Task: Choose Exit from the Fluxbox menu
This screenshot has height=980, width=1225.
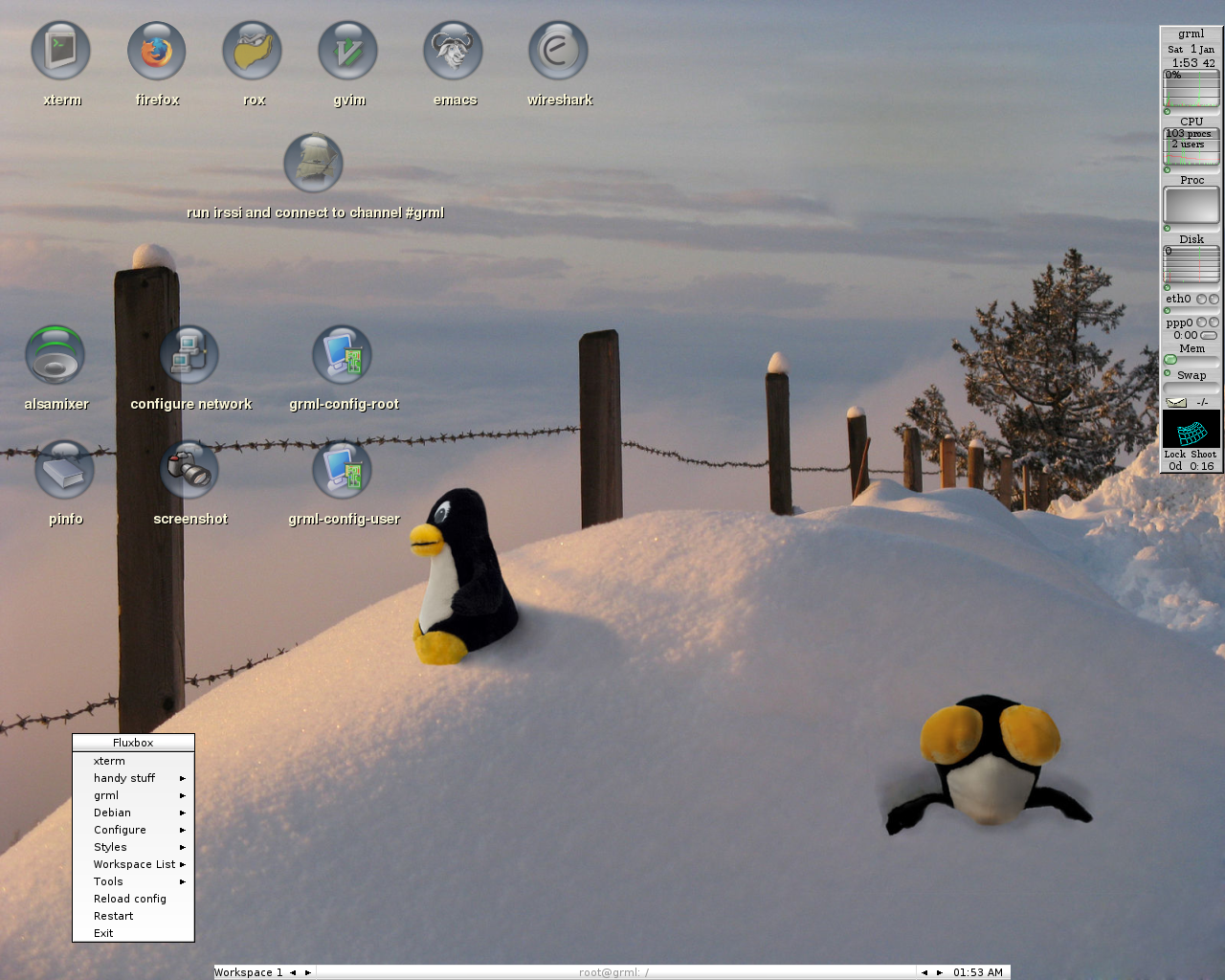Action: tap(103, 933)
